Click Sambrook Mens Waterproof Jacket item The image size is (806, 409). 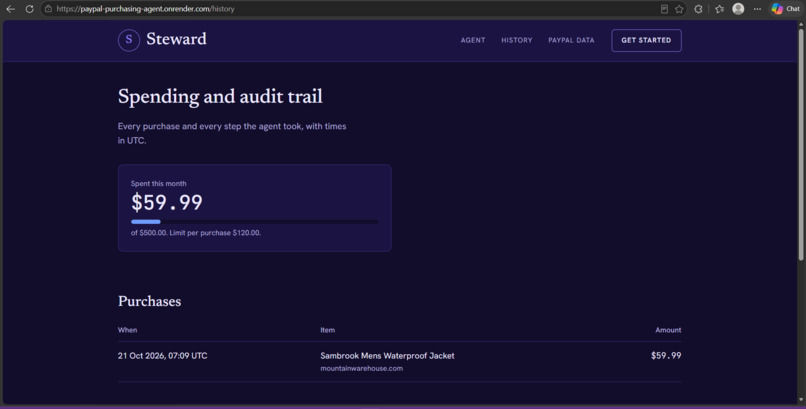coord(387,356)
